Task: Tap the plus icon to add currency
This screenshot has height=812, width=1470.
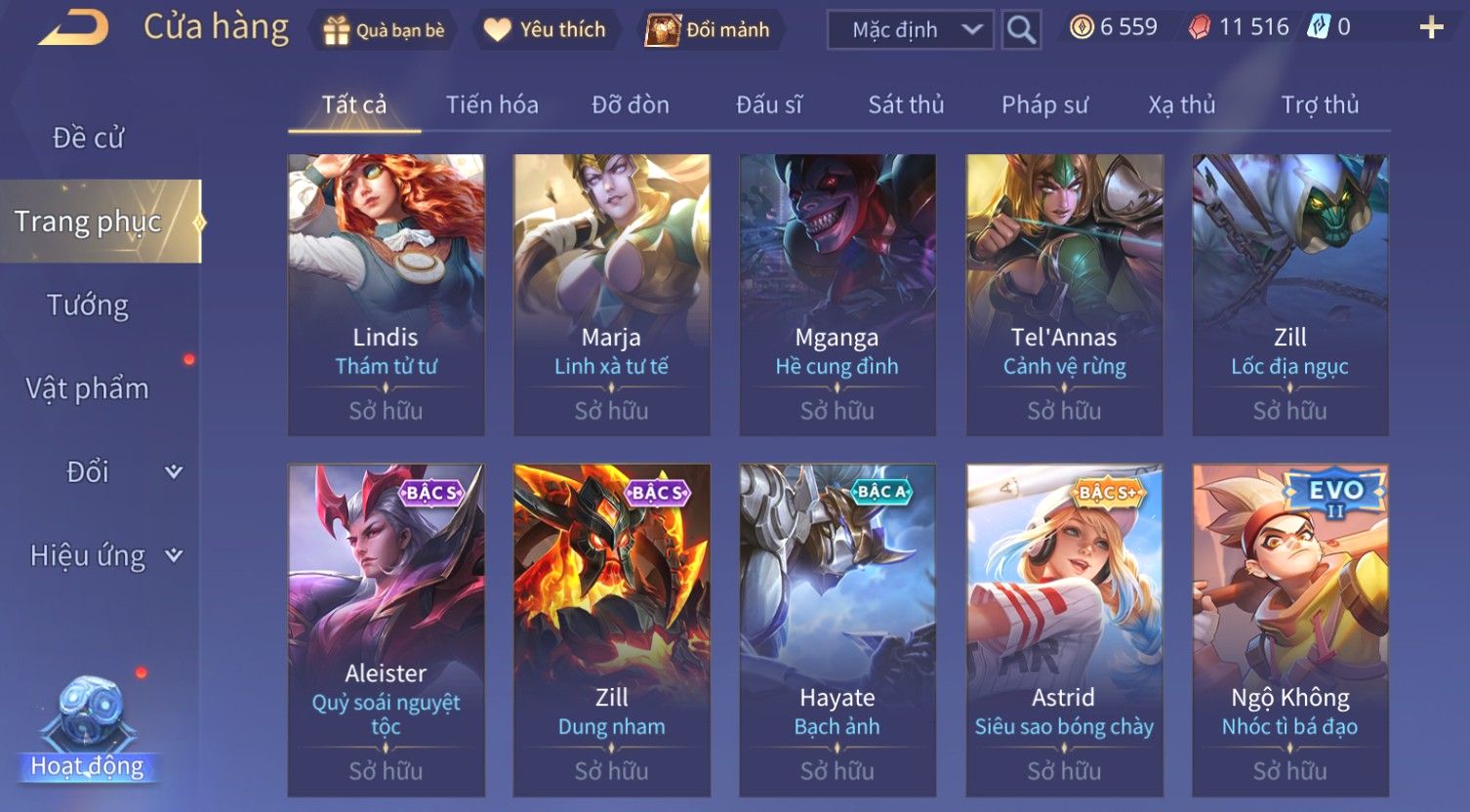Action: tap(1431, 27)
